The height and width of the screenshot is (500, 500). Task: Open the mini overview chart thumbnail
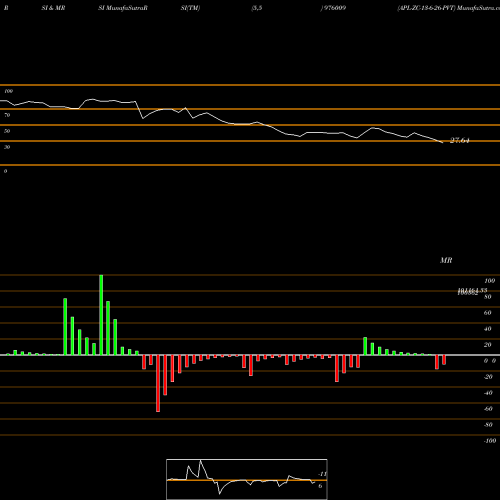click(247, 479)
